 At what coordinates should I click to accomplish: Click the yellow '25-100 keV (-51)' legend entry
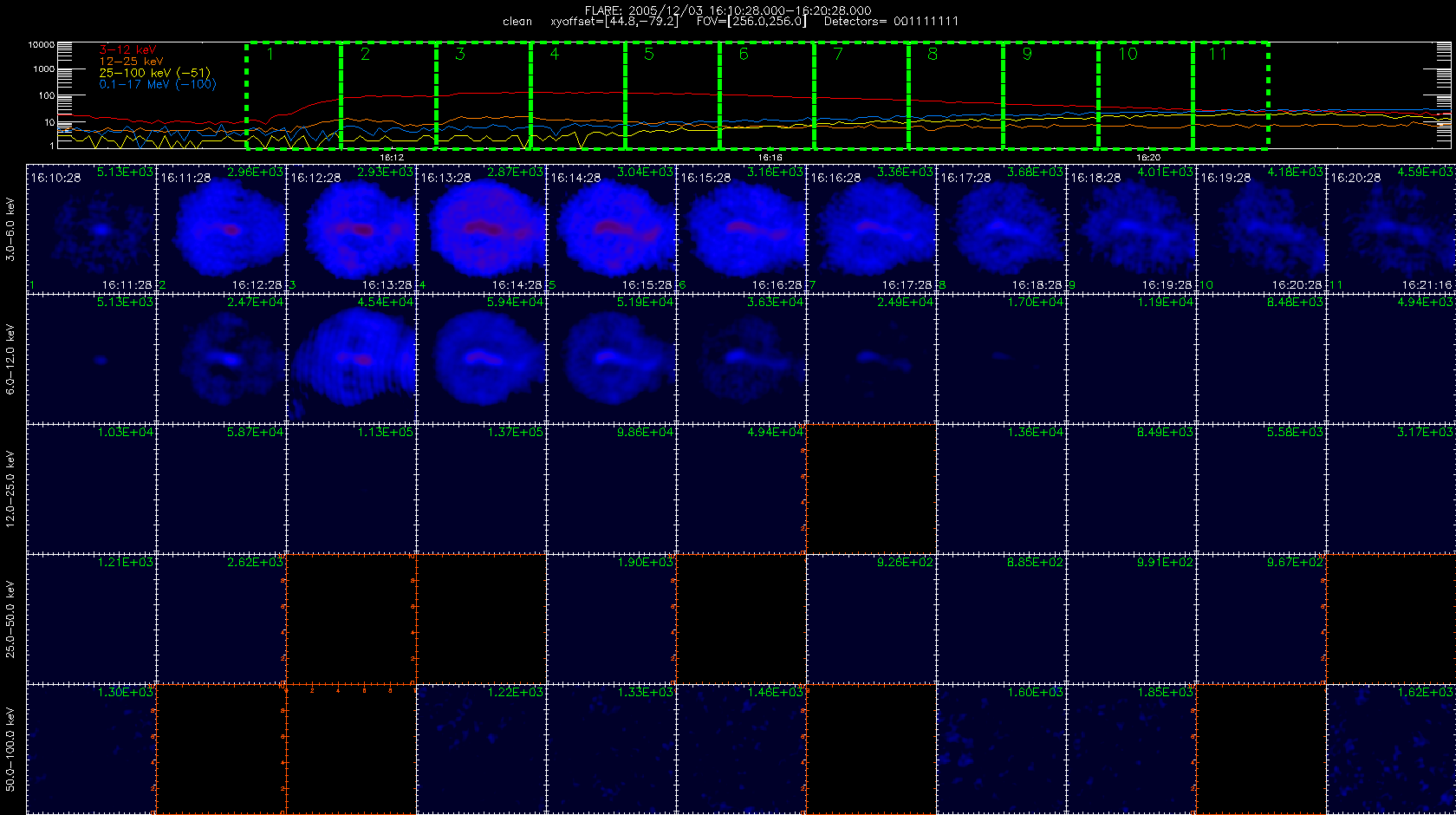click(154, 73)
